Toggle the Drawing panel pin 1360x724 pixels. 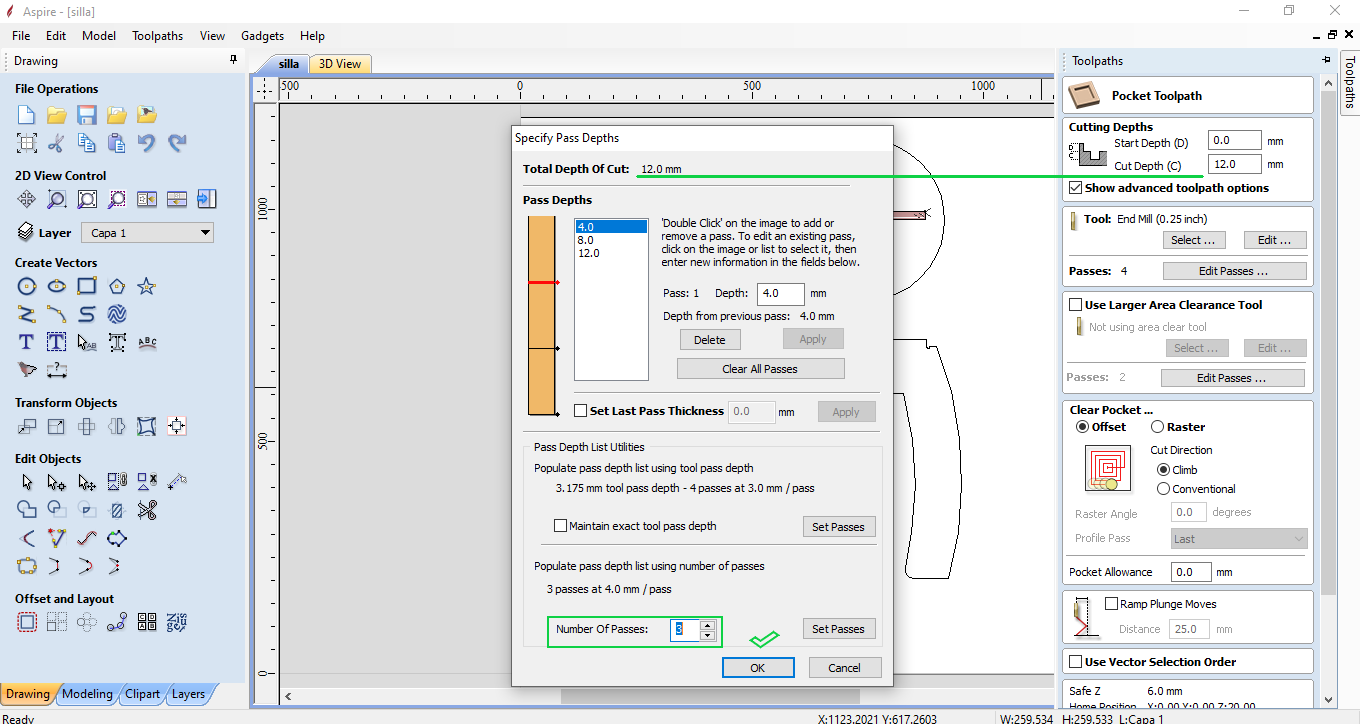233,61
